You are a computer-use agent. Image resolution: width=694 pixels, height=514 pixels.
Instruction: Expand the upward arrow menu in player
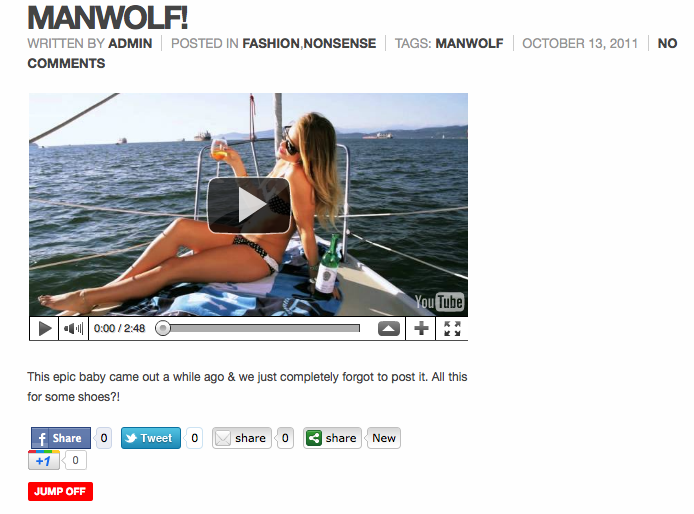(389, 328)
